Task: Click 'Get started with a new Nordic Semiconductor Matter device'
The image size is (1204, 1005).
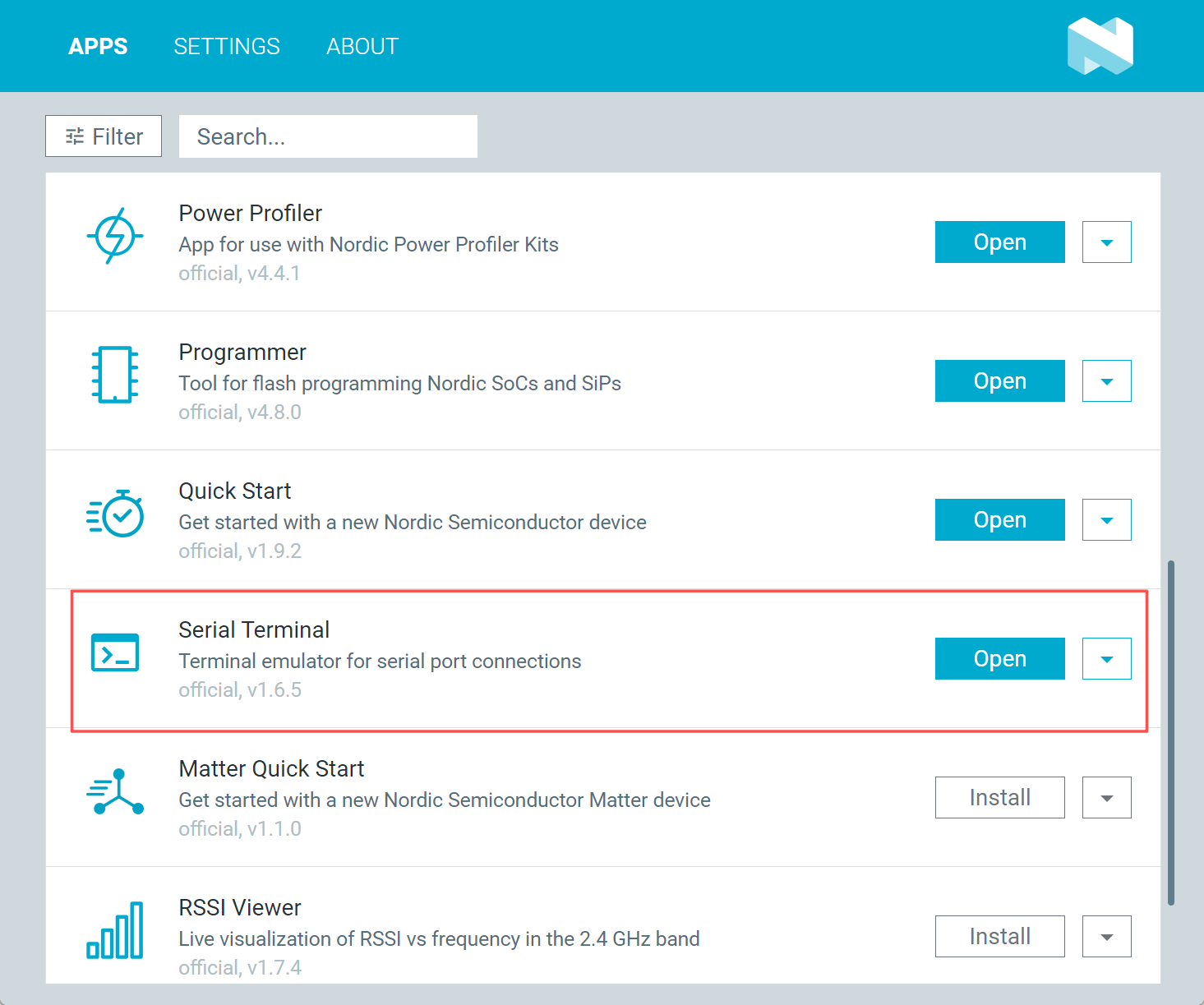Action: (x=445, y=800)
